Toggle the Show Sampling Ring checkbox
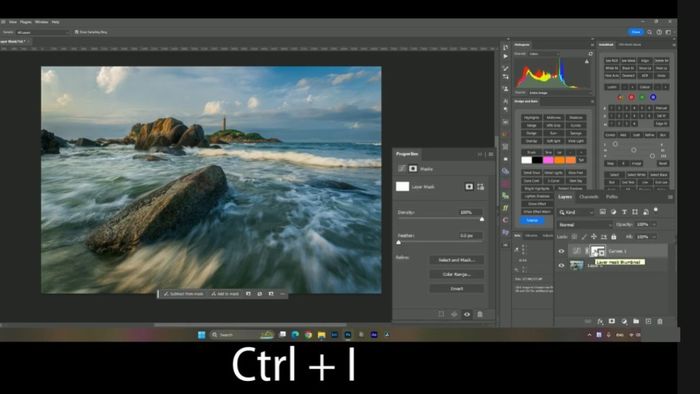 pyautogui.click(x=77, y=32)
